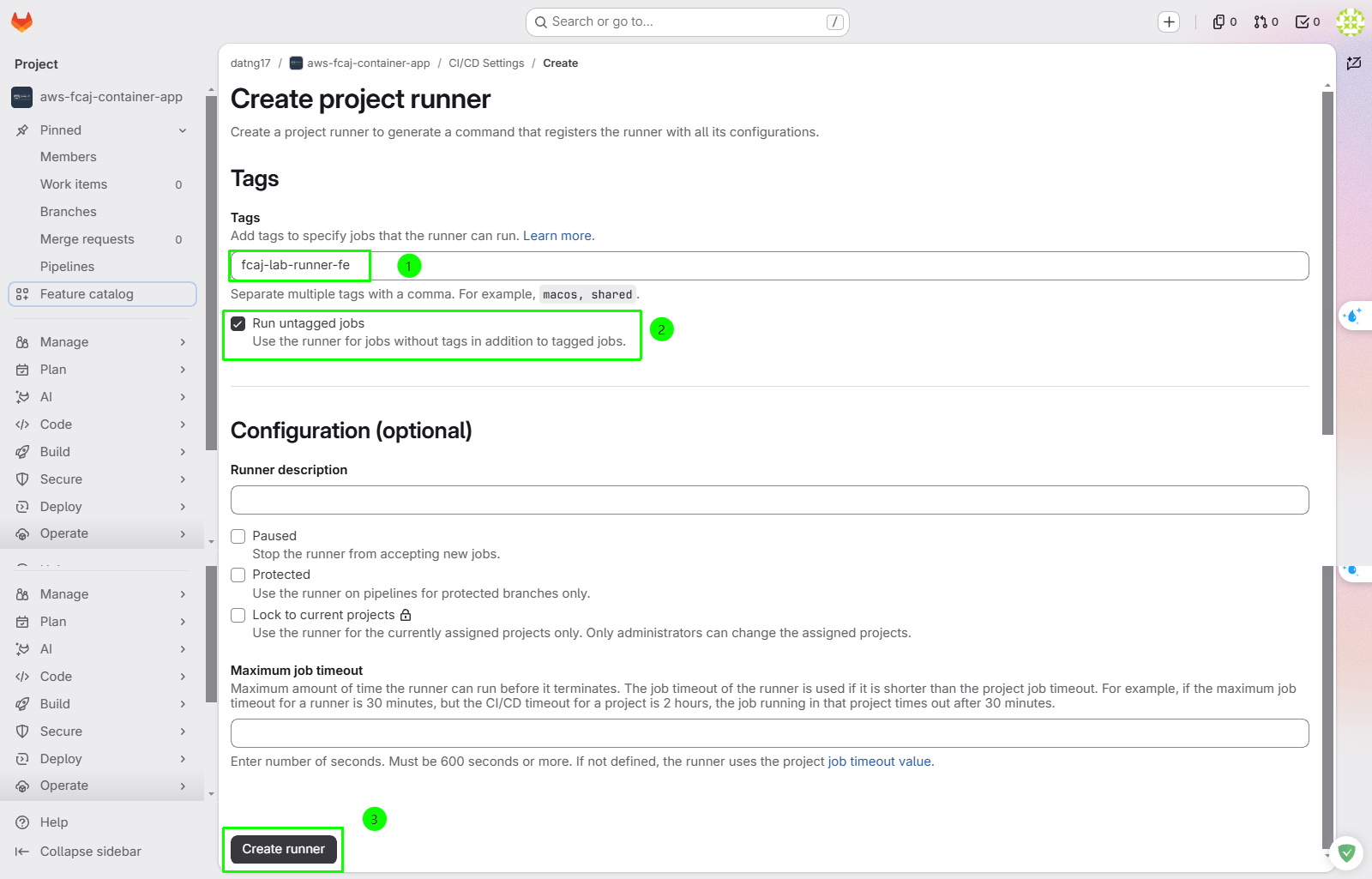Open datng17 breadcrumb link
Screen dimensions: 1372x879
coord(250,63)
